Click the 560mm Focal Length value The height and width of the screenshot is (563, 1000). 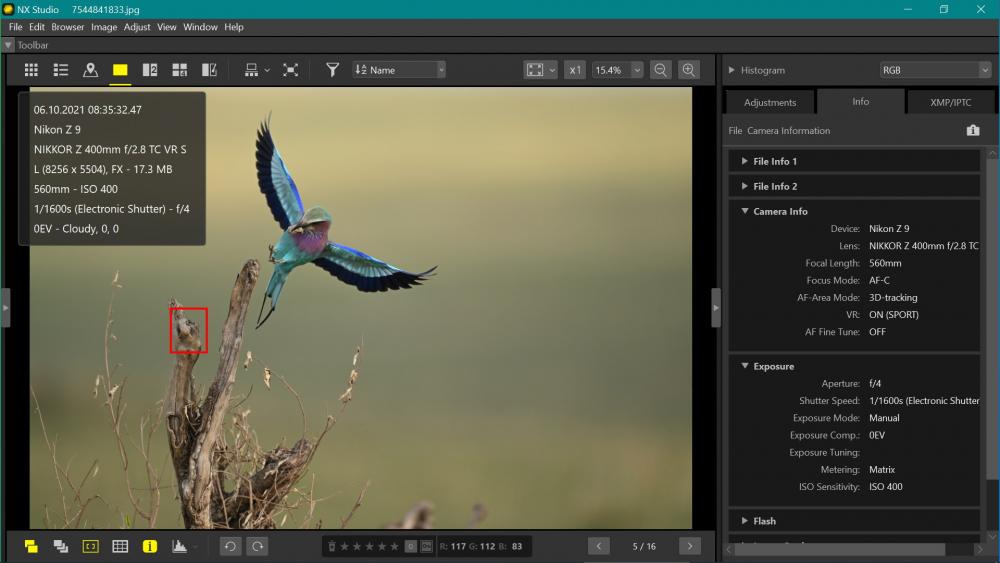coord(885,263)
